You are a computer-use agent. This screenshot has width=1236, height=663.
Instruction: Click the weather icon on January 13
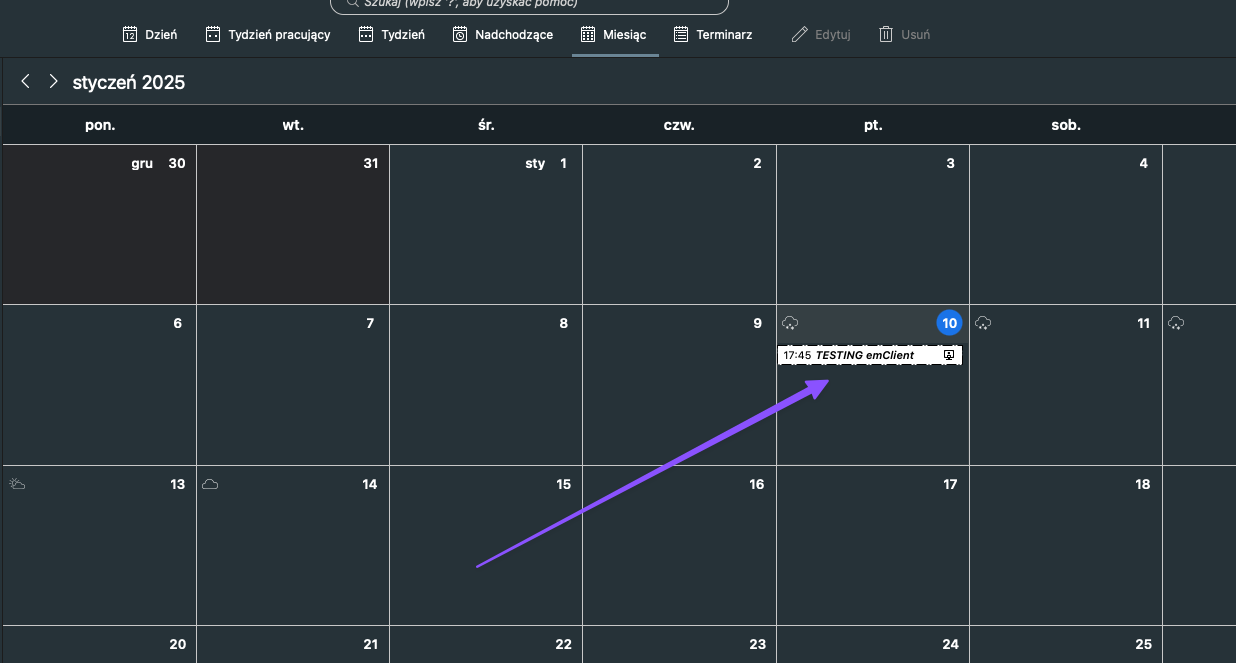17,484
